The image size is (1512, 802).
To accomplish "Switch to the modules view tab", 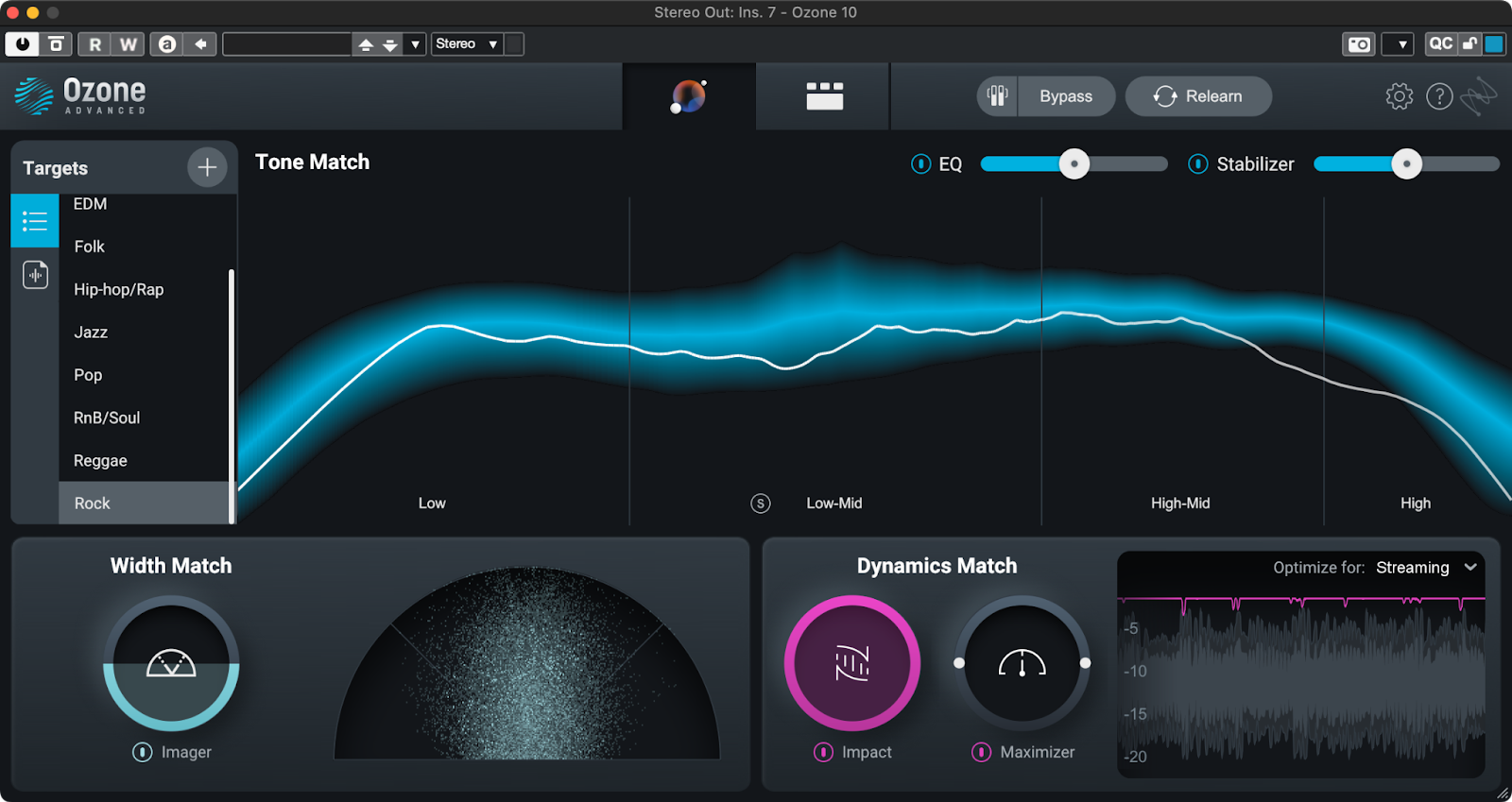I will (x=824, y=96).
